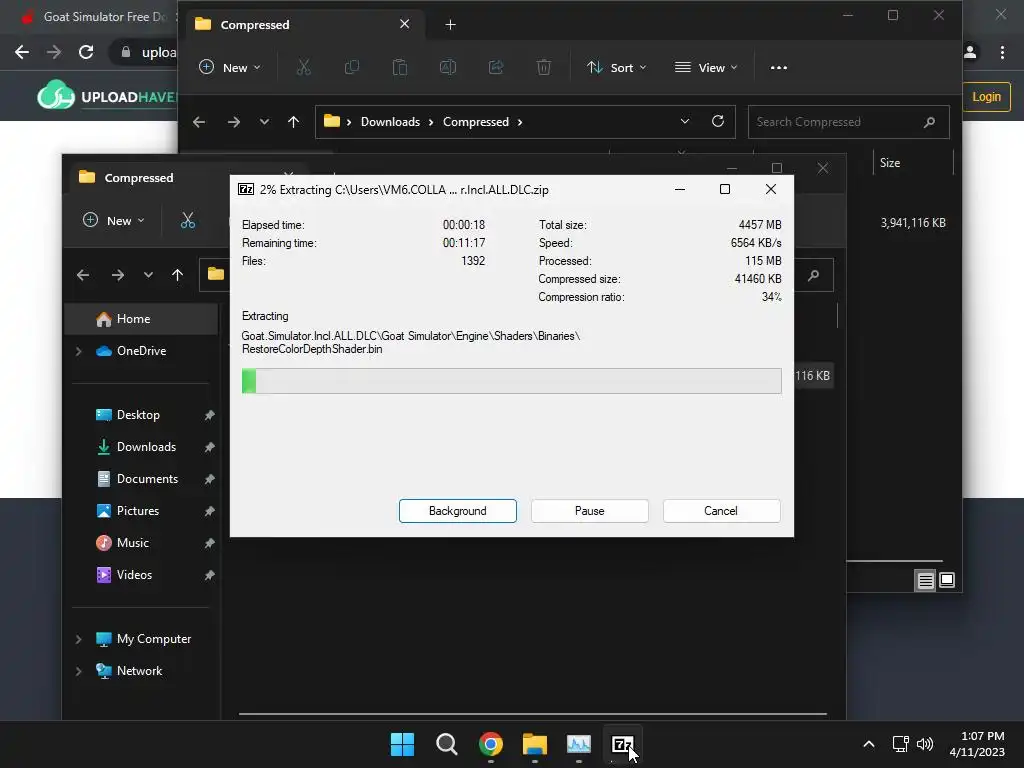The image size is (1024, 768).
Task: Pause the 7-Zip extraction
Action: coord(589,511)
